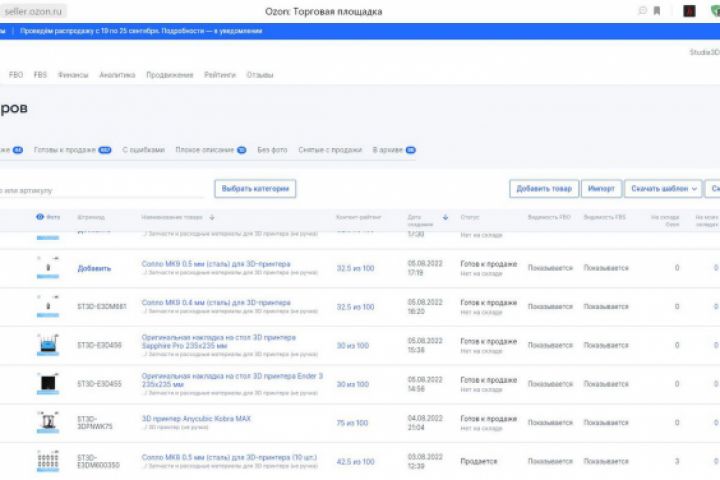The image size is (720, 480).
Task: Click thumbnail of MK8 0.4 мм nozzle
Action: 48,306
